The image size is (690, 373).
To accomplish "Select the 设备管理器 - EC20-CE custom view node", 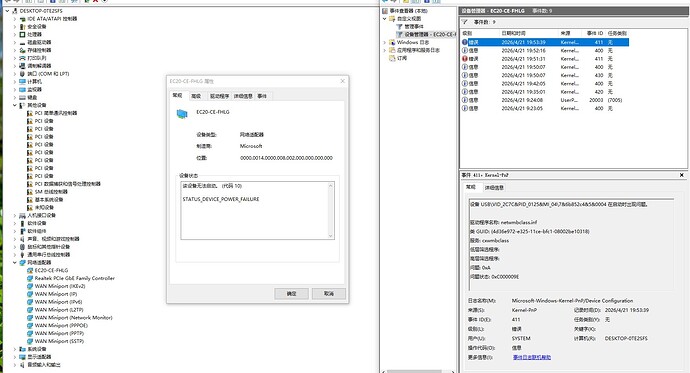I will (x=426, y=34).
